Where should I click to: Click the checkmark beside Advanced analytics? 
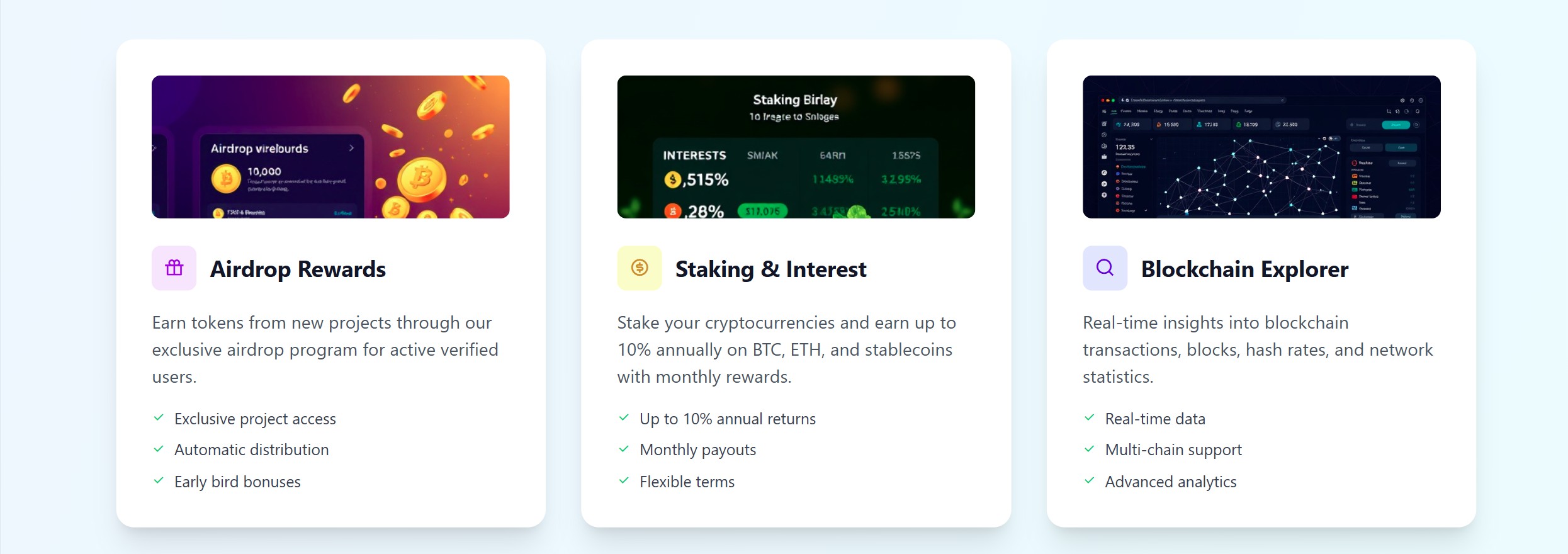pyautogui.click(x=1090, y=481)
